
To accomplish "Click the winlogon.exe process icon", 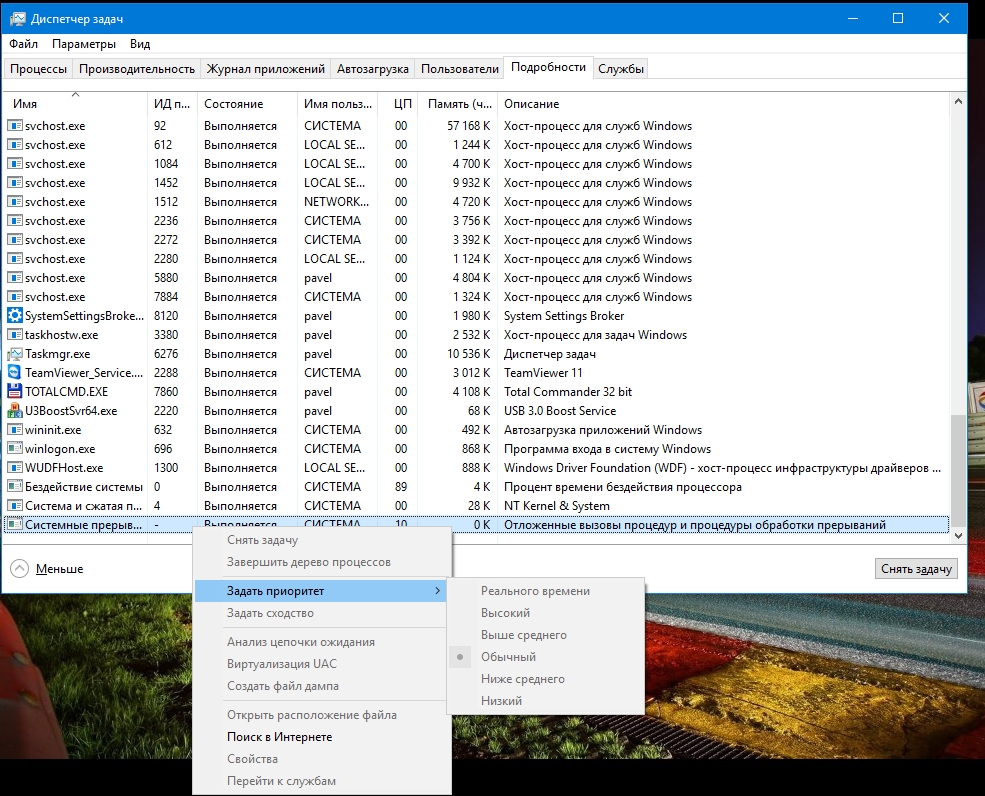I will point(14,449).
